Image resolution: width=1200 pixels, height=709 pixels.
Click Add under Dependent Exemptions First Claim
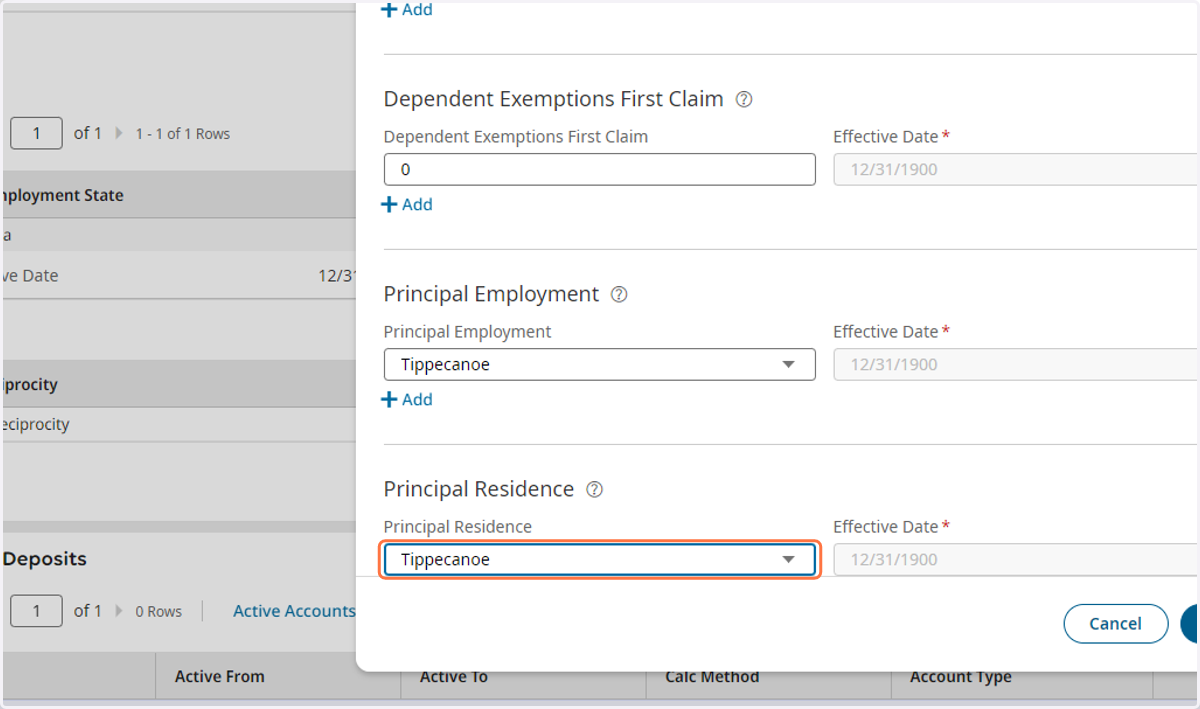(x=408, y=204)
